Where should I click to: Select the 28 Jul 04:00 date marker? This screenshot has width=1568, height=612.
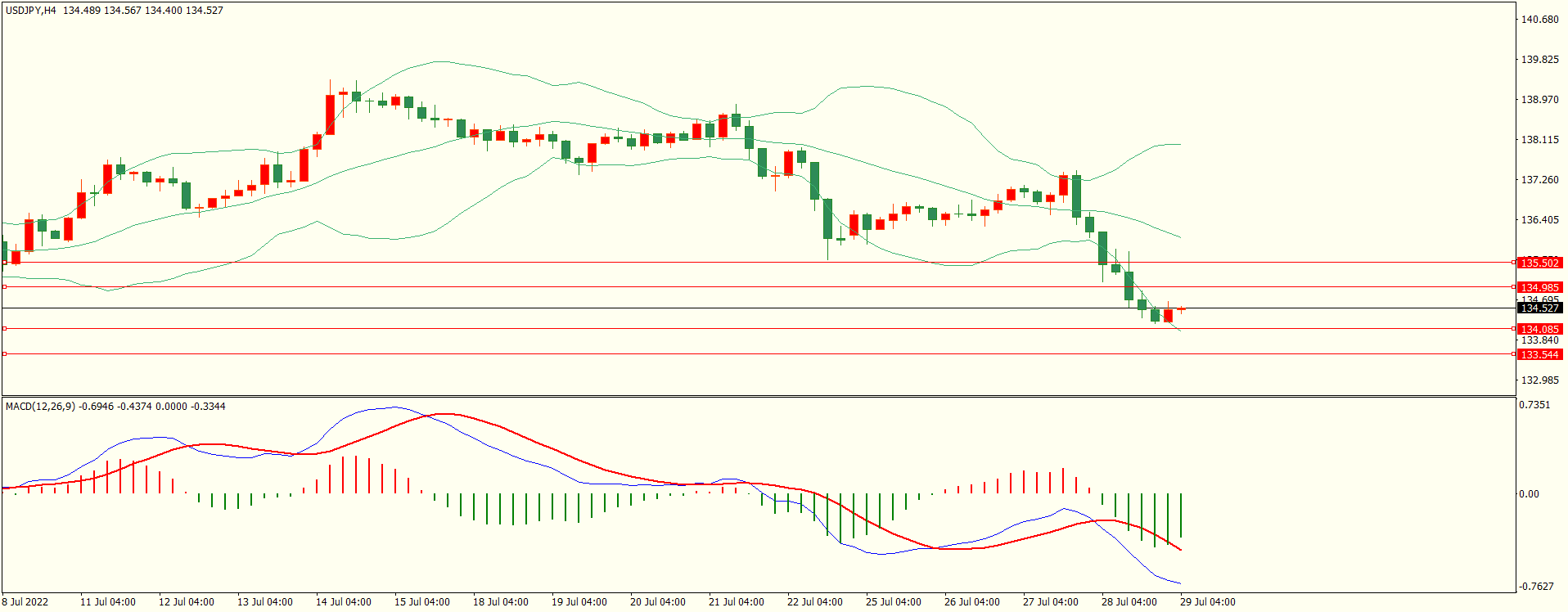point(1129,602)
